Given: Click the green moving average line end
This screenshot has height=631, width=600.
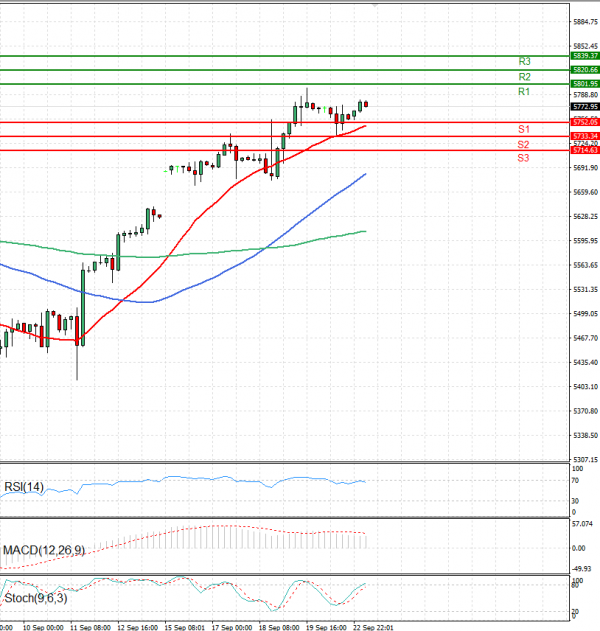Looking at the screenshot, I should point(365,231).
